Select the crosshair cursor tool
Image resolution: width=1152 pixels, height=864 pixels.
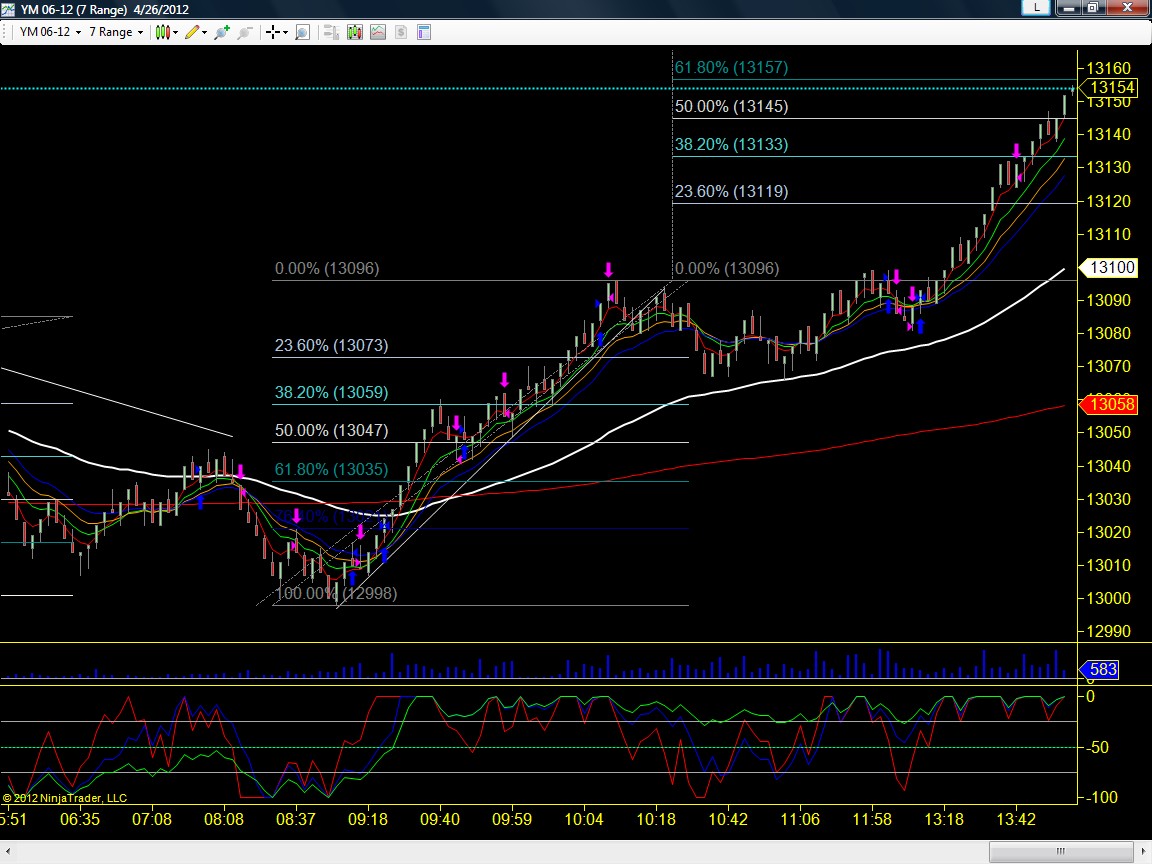pos(273,32)
